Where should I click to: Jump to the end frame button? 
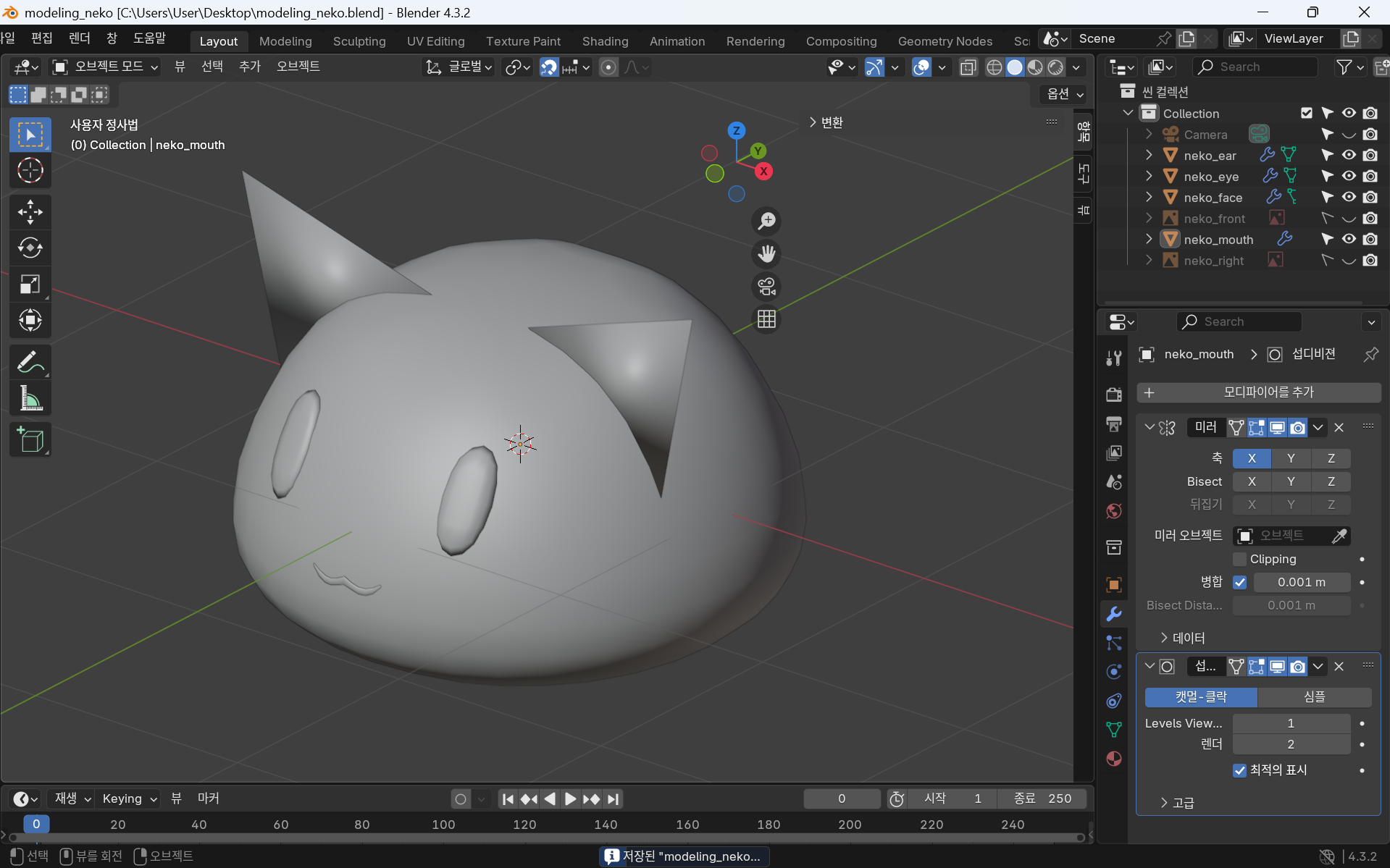[613, 799]
